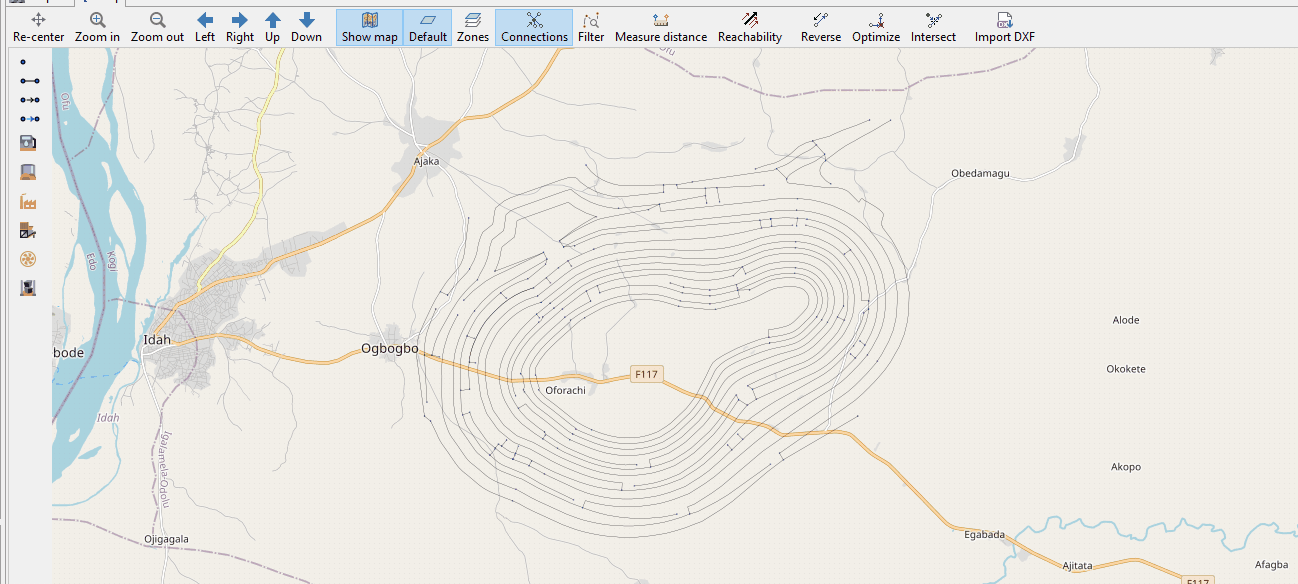Click the Obedamagu place label

tap(980, 173)
